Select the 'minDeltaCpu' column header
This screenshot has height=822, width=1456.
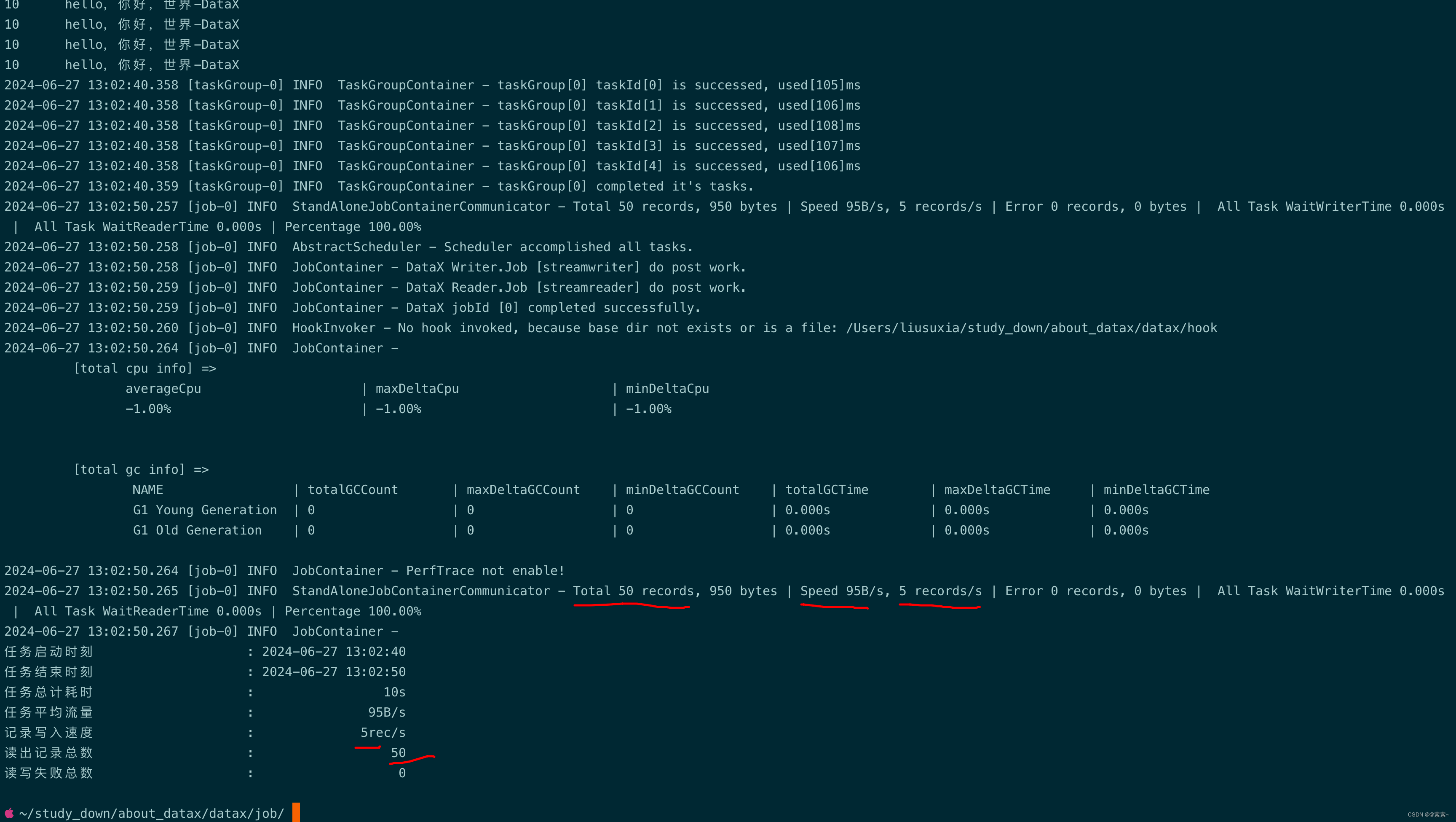tap(667, 389)
